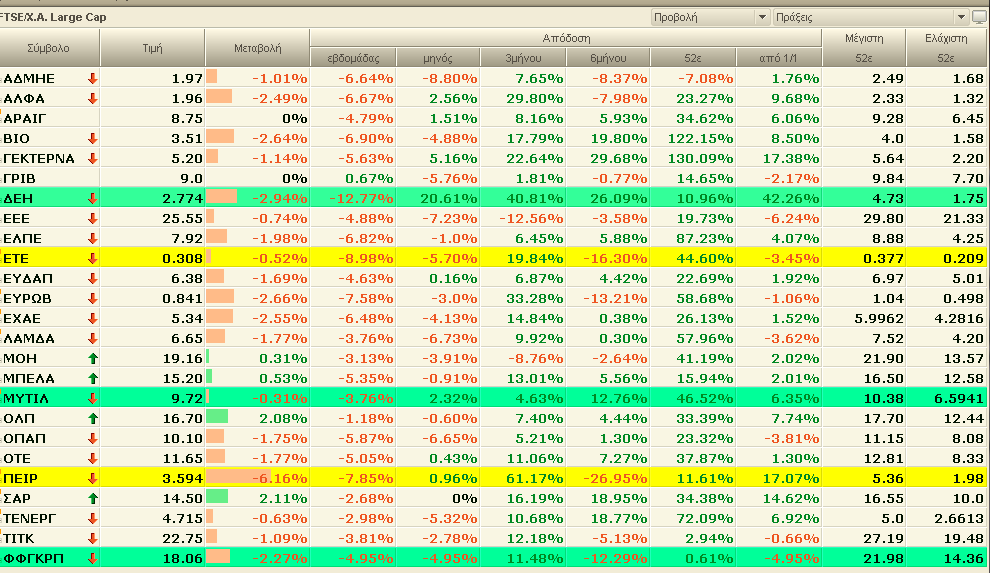Select the ΔΕΗ symbol name
The height and width of the screenshot is (573, 990).
coord(18,199)
